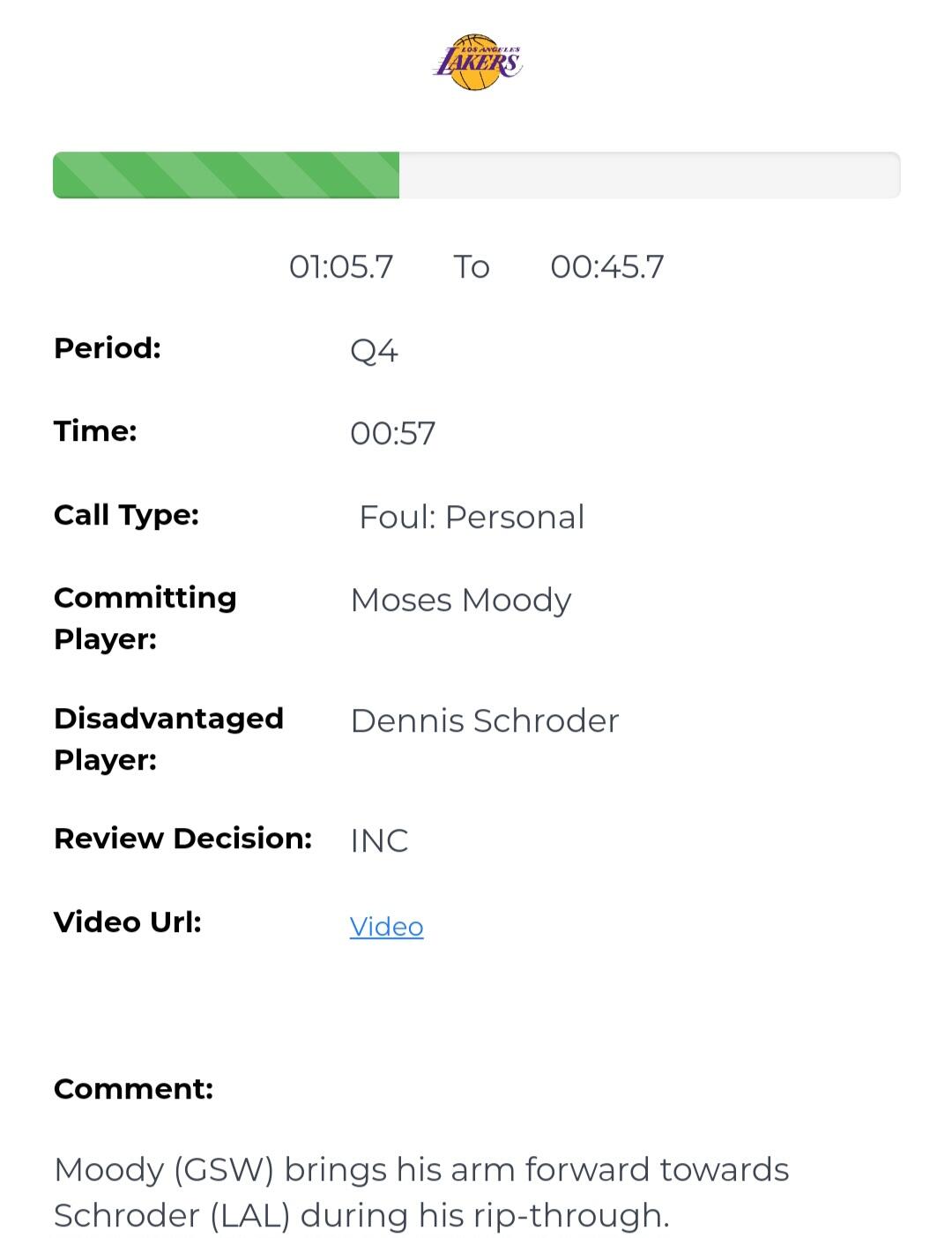Image resolution: width=952 pixels, height=1238 pixels.
Task: Click the Disadvantaged Player label
Action: (x=168, y=739)
